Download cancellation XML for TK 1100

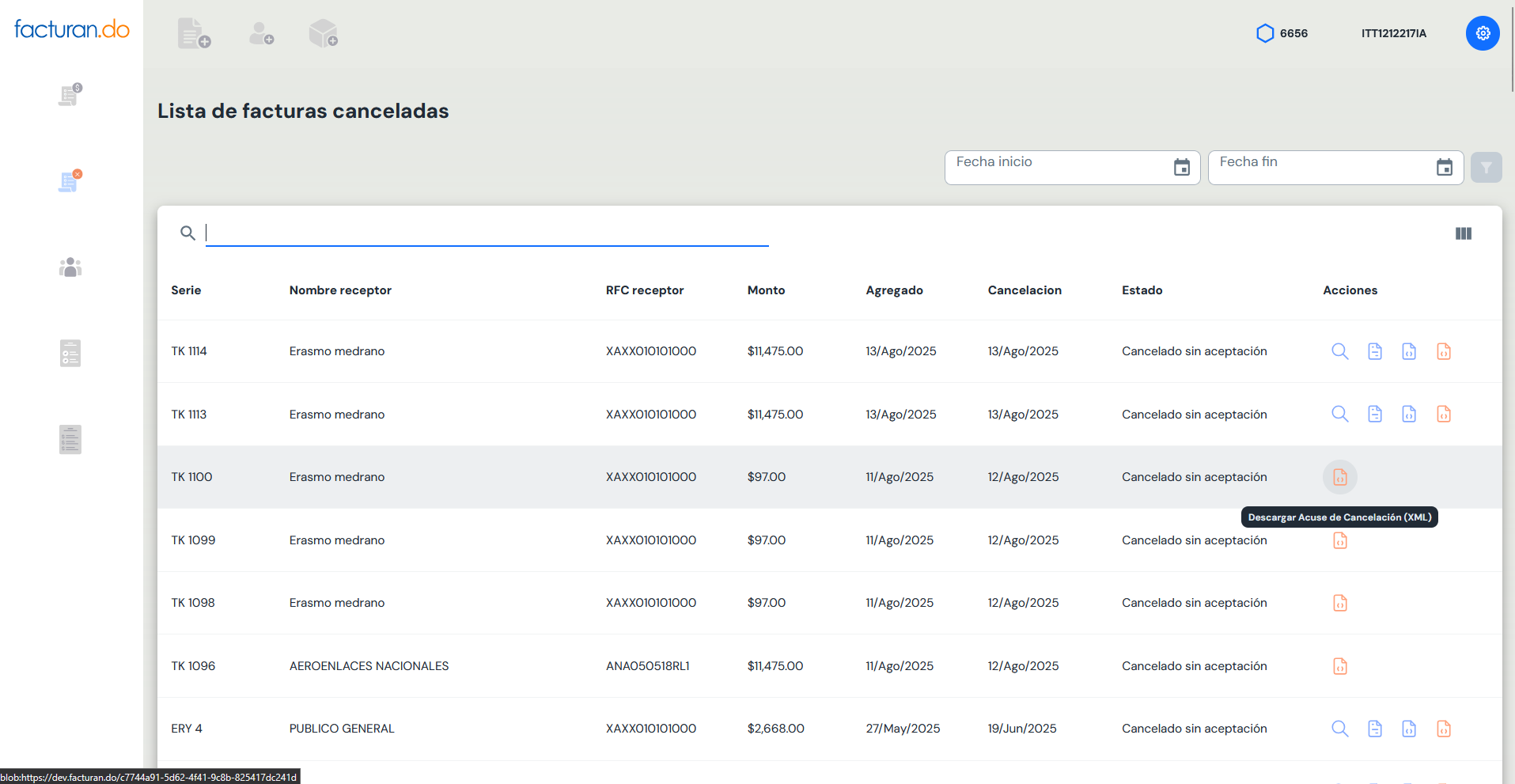[x=1339, y=477]
